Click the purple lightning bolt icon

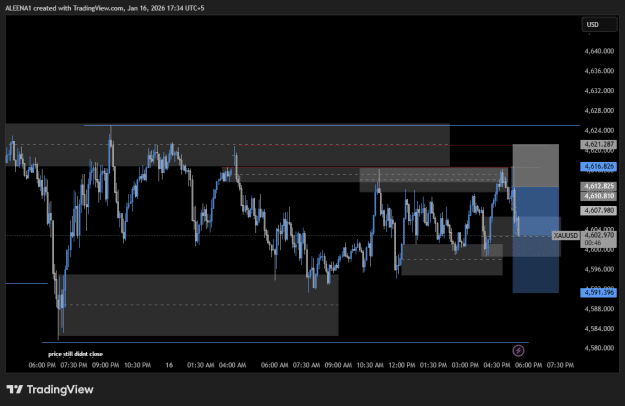point(518,351)
